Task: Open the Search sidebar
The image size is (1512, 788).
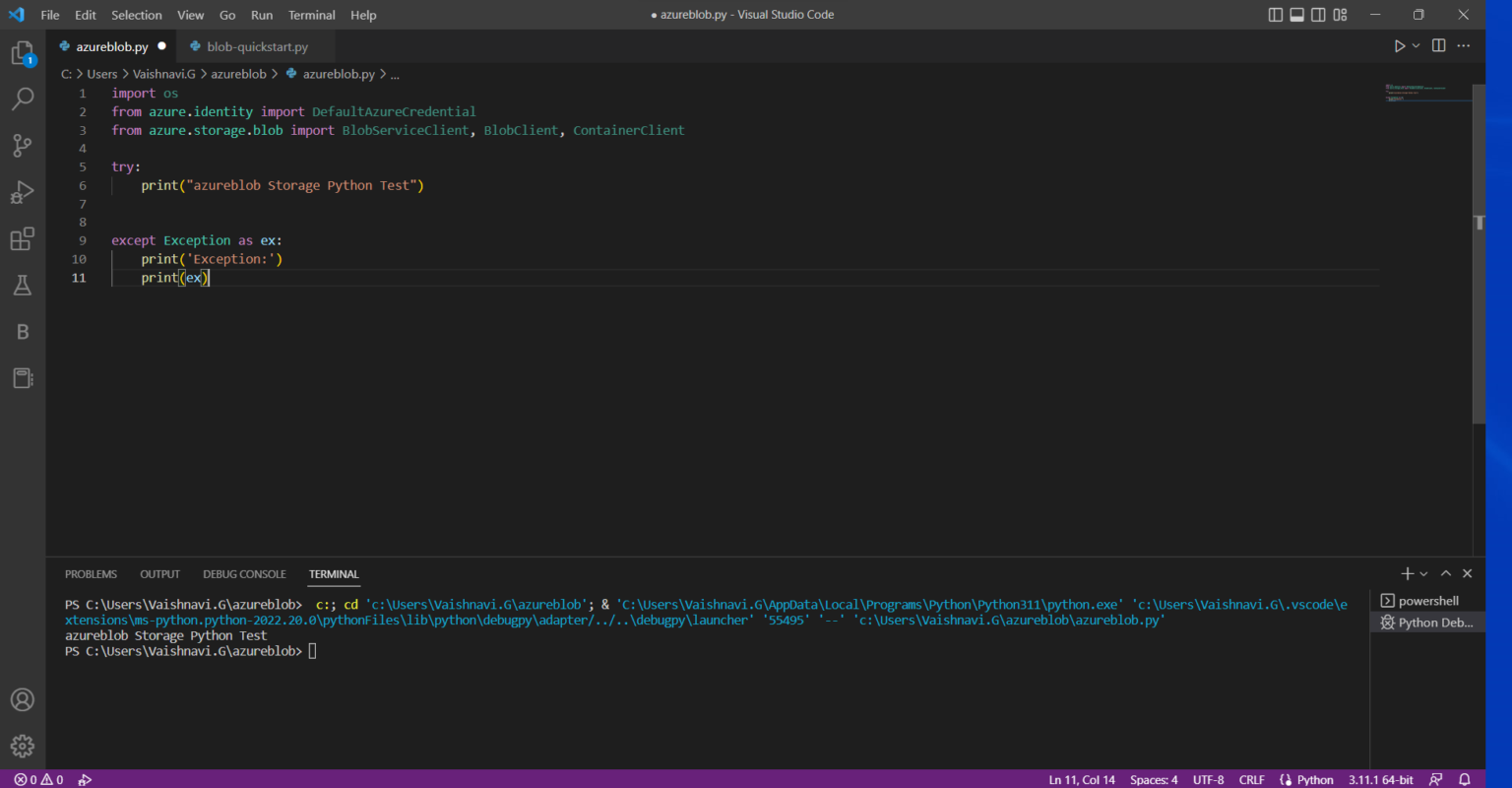Action: (x=23, y=98)
